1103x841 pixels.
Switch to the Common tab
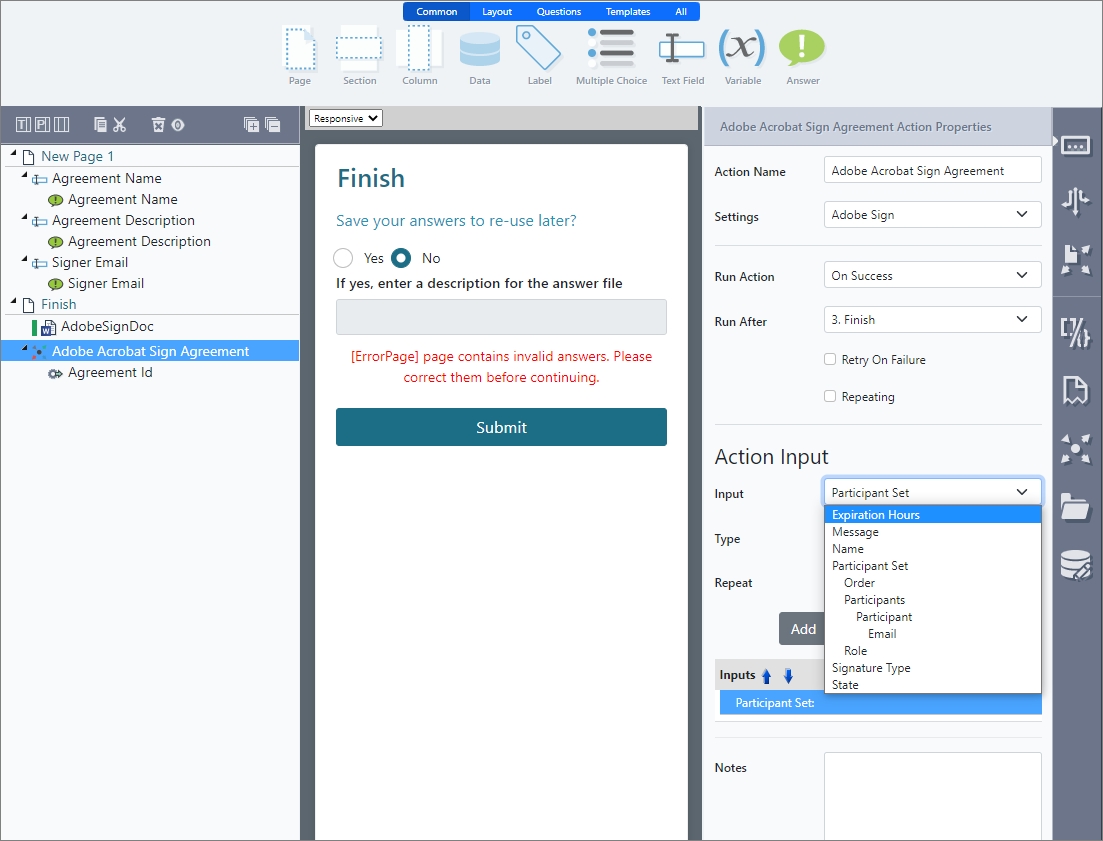(436, 11)
